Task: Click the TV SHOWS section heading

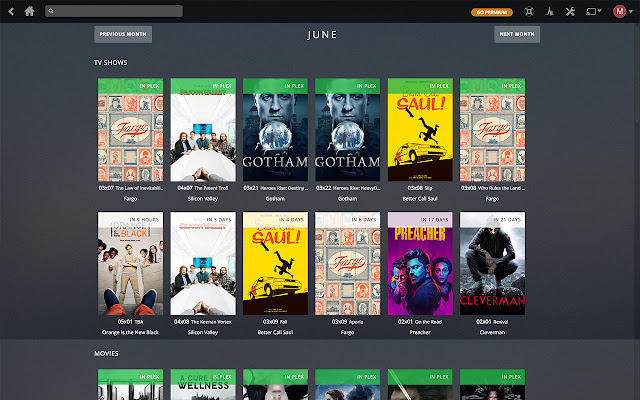Action: click(x=111, y=62)
